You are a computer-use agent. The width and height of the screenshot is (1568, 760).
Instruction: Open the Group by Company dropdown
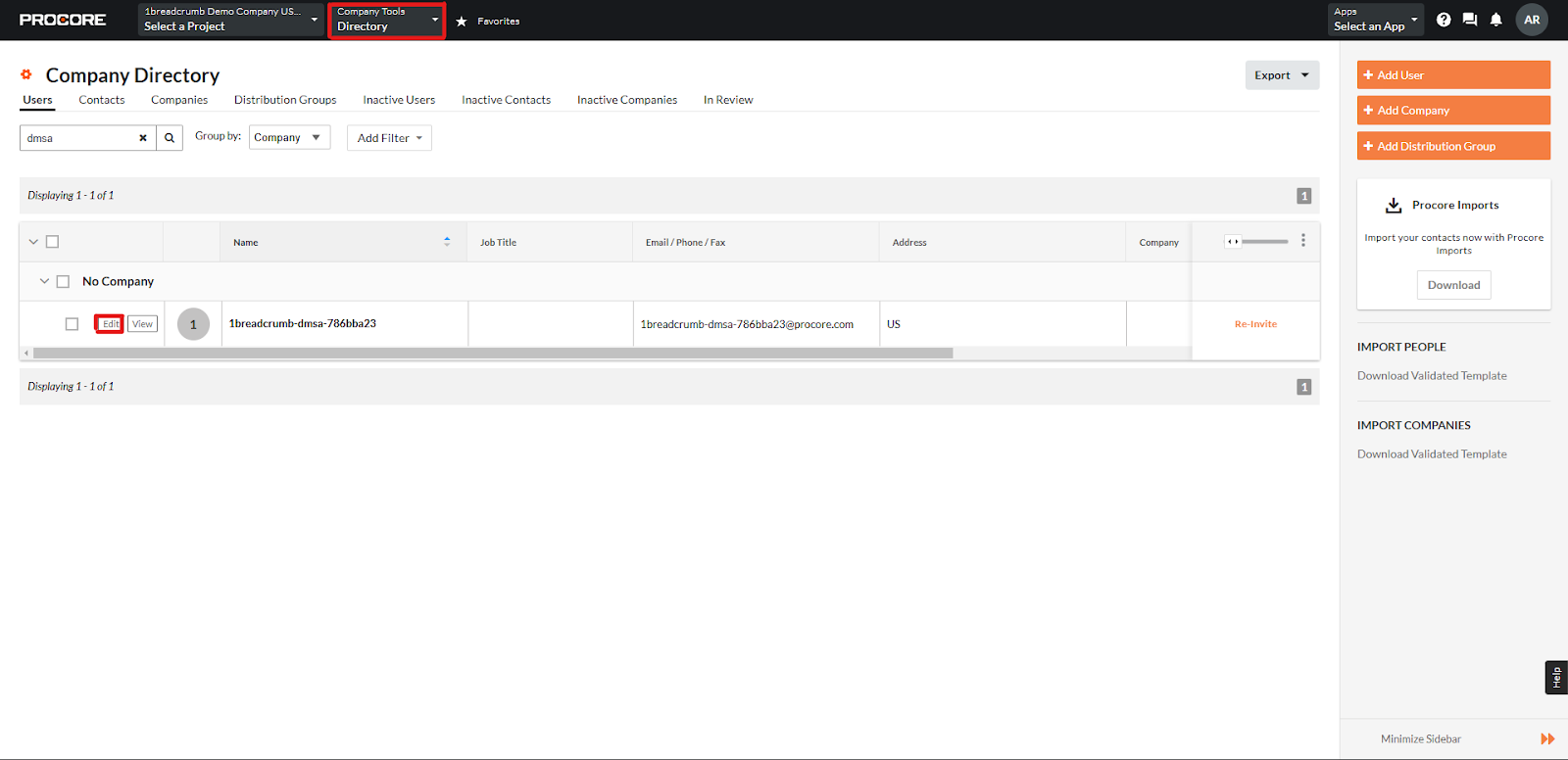(289, 138)
